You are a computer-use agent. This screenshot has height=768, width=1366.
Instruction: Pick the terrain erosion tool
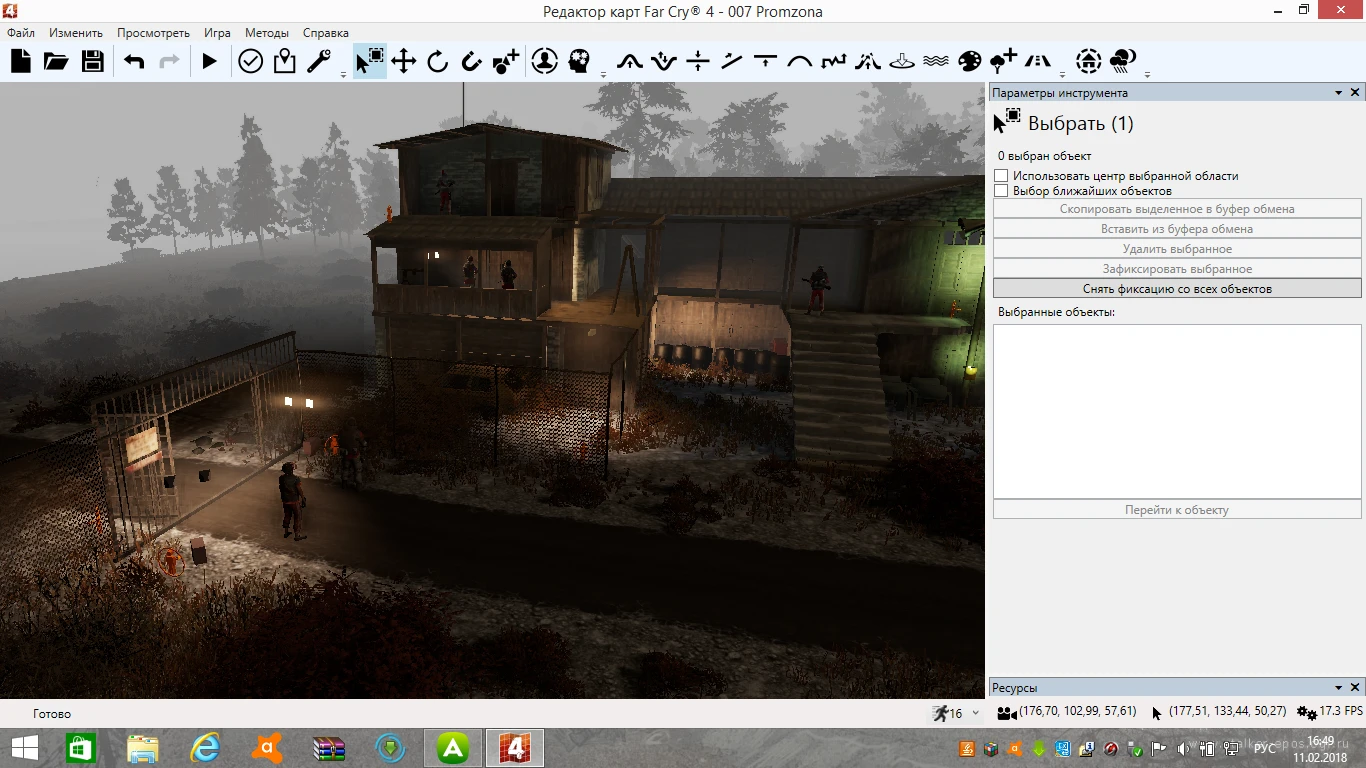click(868, 62)
